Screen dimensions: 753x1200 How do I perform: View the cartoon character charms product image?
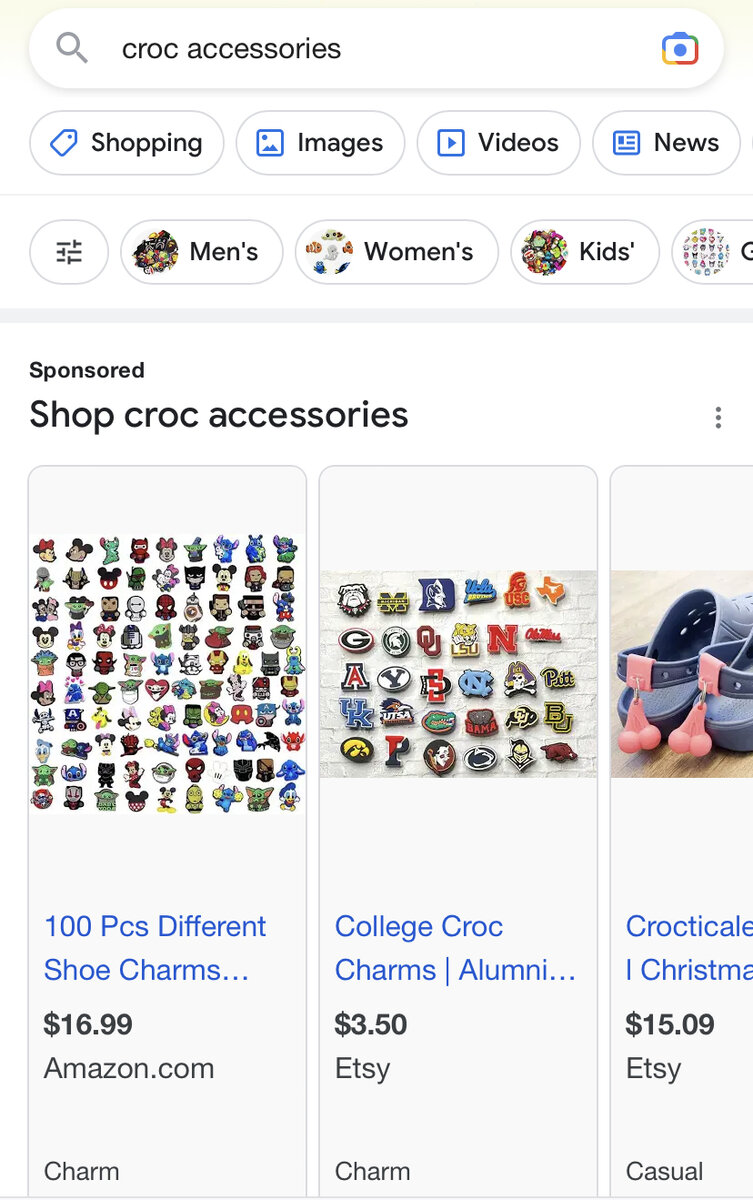[x=168, y=672]
